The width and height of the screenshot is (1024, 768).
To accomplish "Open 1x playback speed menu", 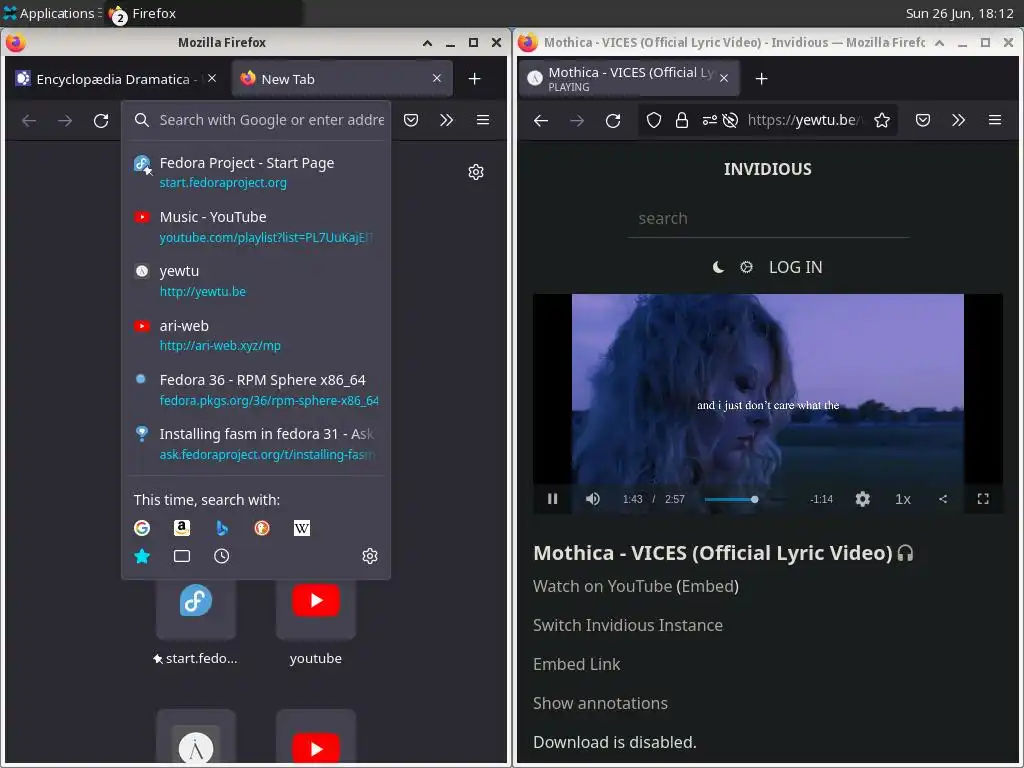I will 903,499.
